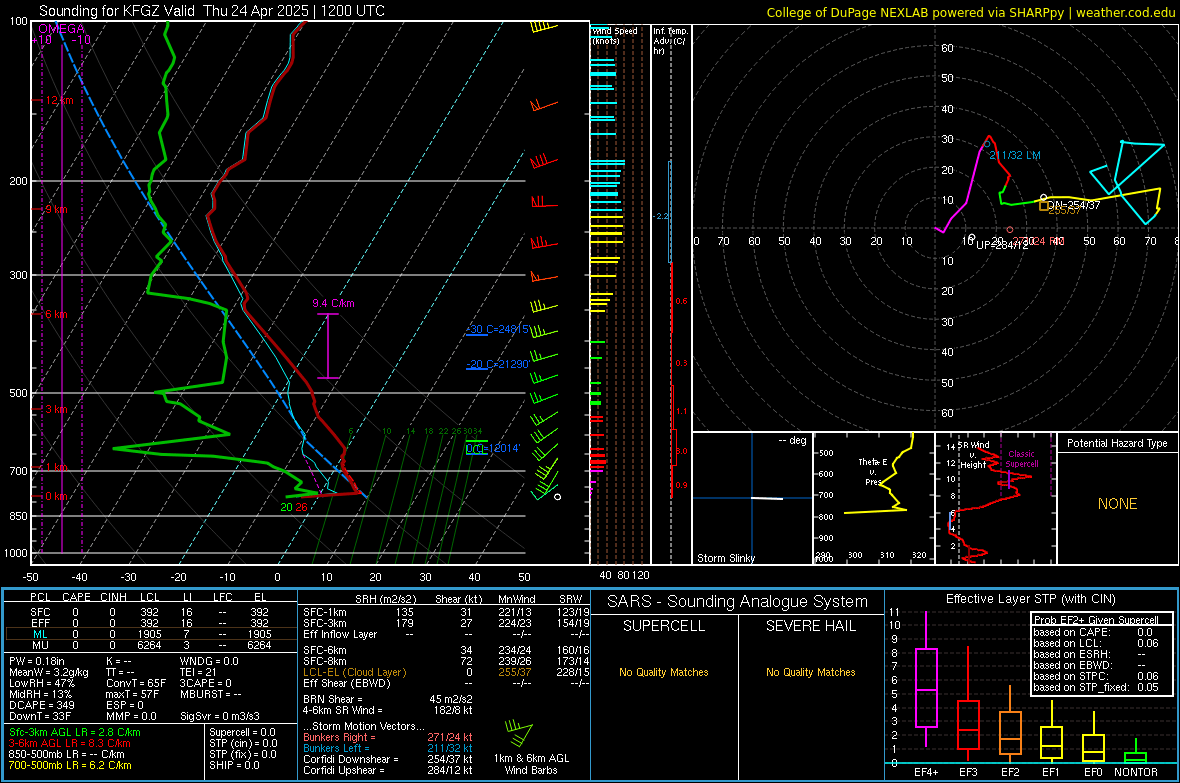Click the Classic Supercell label

point(1021,459)
